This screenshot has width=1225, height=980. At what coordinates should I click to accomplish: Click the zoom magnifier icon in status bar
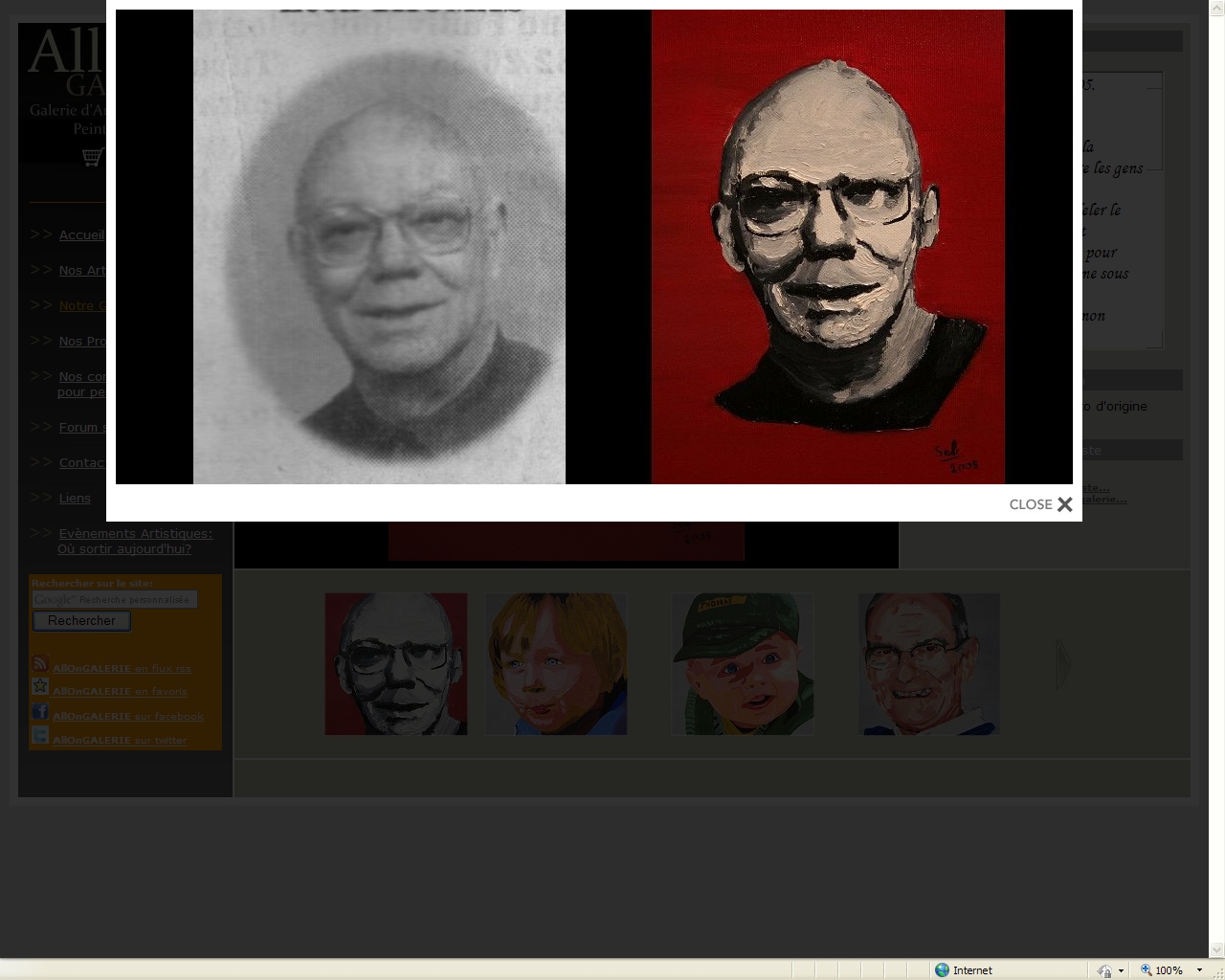(1146, 970)
